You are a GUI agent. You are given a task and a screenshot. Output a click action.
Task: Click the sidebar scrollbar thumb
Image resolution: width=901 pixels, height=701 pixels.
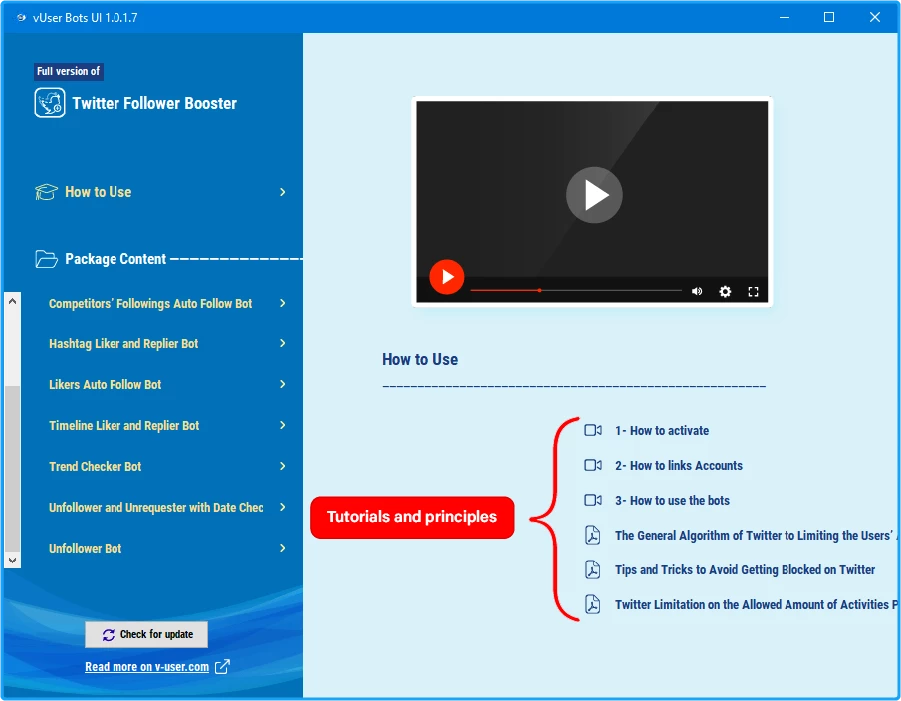click(13, 468)
